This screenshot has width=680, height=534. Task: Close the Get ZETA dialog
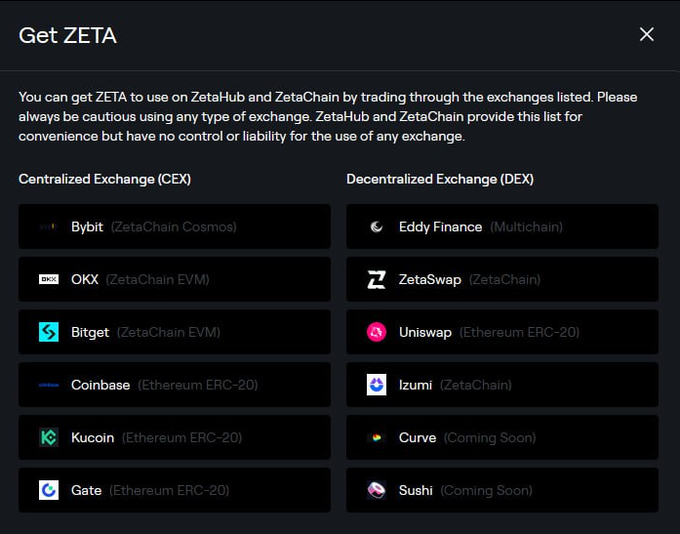(x=647, y=34)
